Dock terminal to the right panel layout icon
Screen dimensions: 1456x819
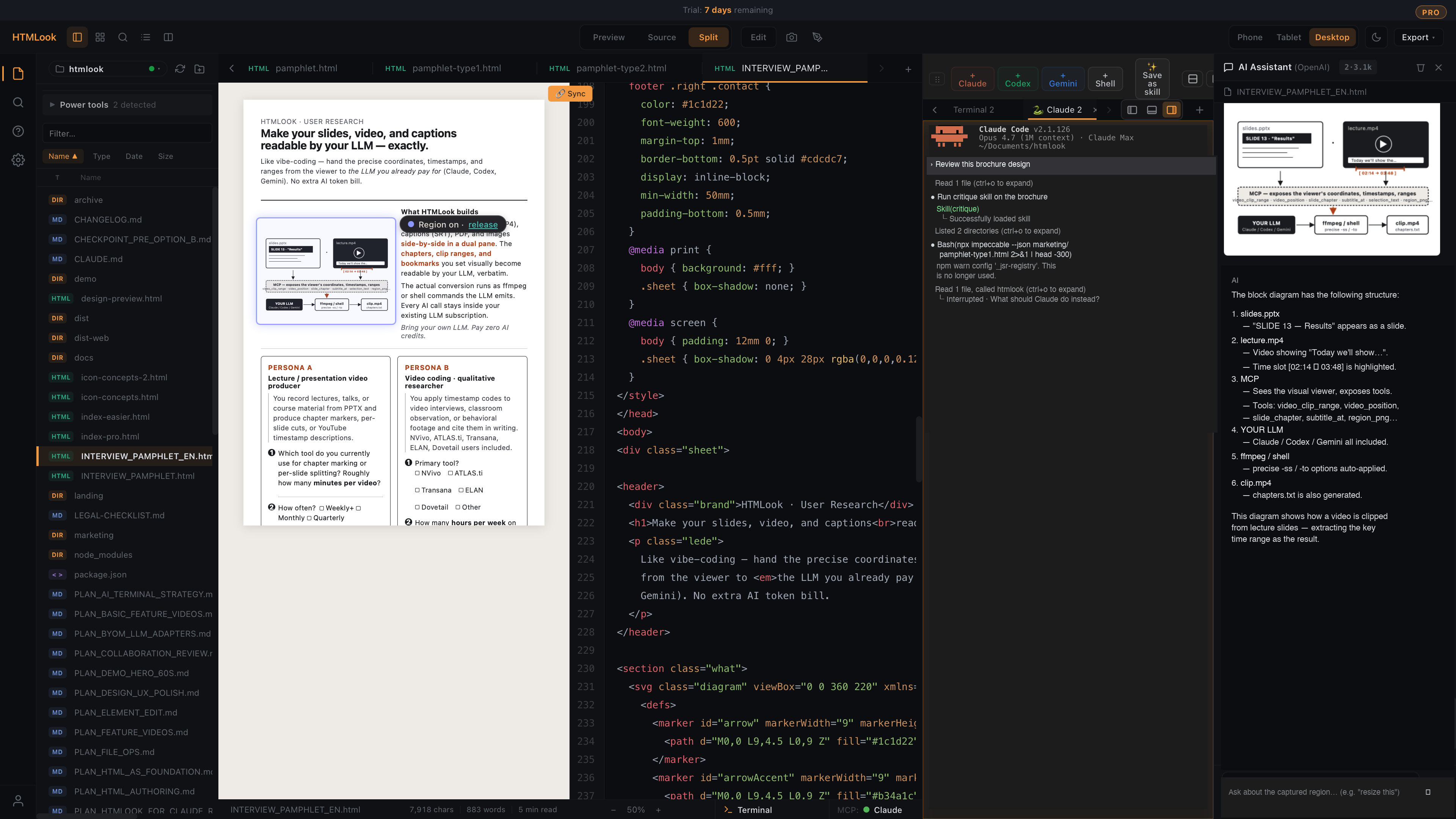click(x=1172, y=110)
